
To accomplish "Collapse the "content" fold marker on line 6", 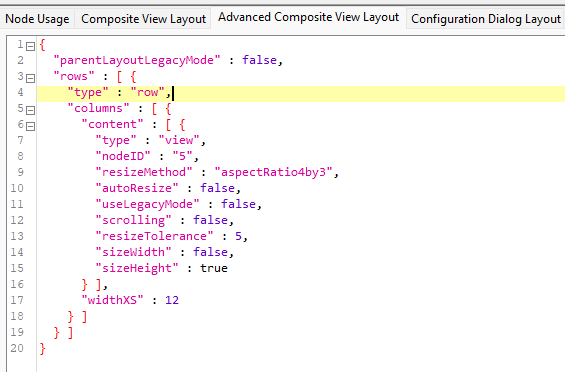I will pyautogui.click(x=31, y=126).
